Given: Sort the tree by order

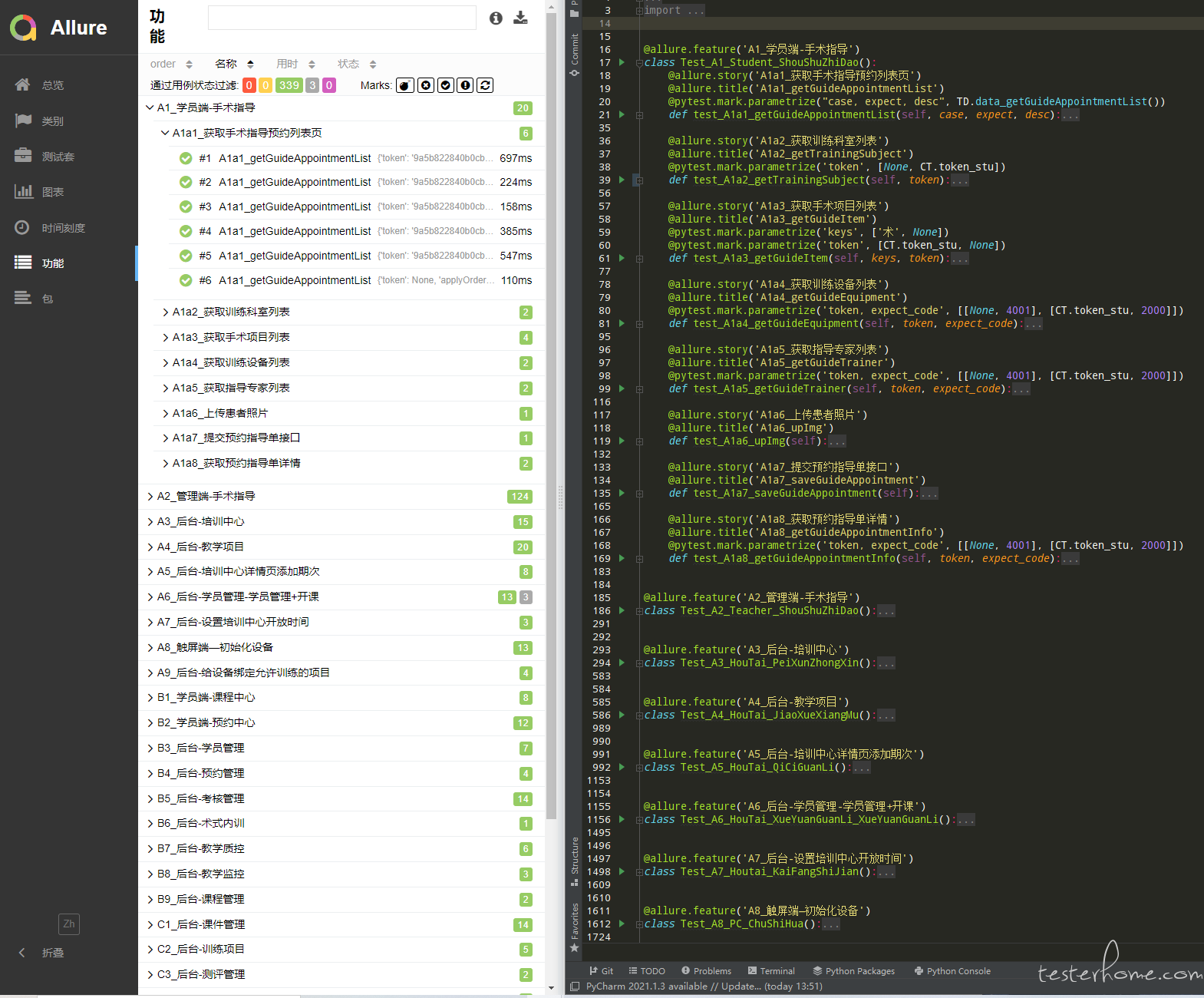Looking at the screenshot, I should [x=171, y=64].
